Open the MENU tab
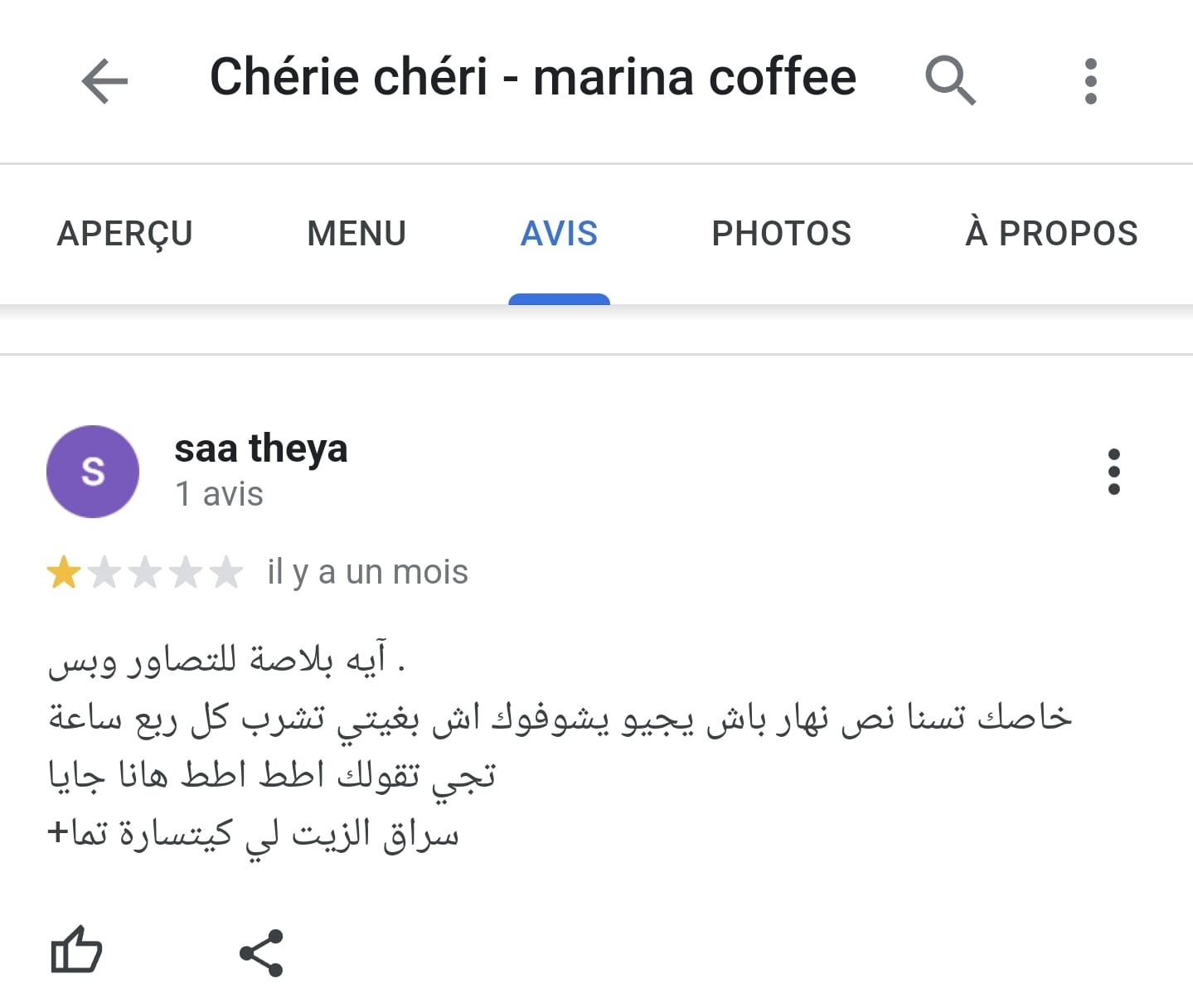This screenshot has width=1193, height=1008. (x=356, y=233)
